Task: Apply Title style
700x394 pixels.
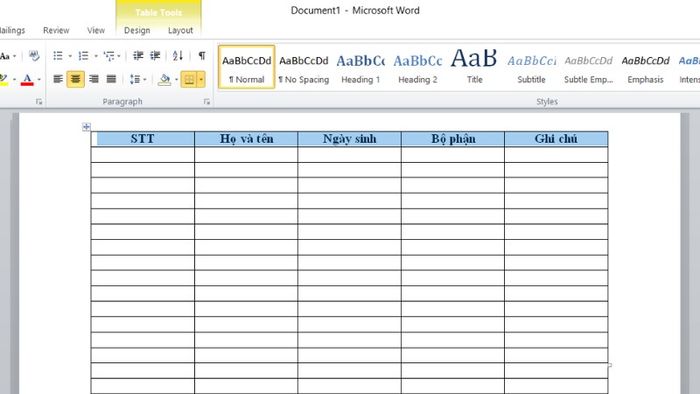Action: (475, 67)
